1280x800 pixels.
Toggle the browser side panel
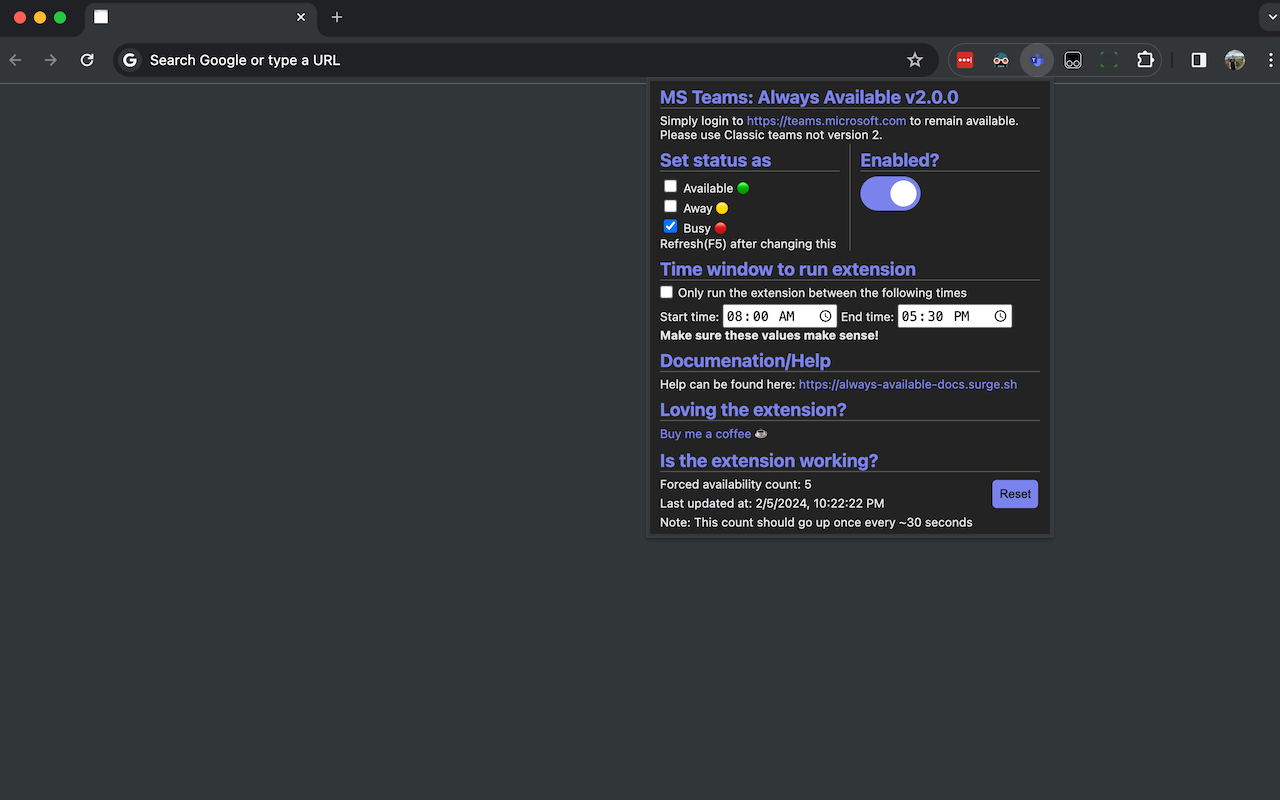[1198, 60]
